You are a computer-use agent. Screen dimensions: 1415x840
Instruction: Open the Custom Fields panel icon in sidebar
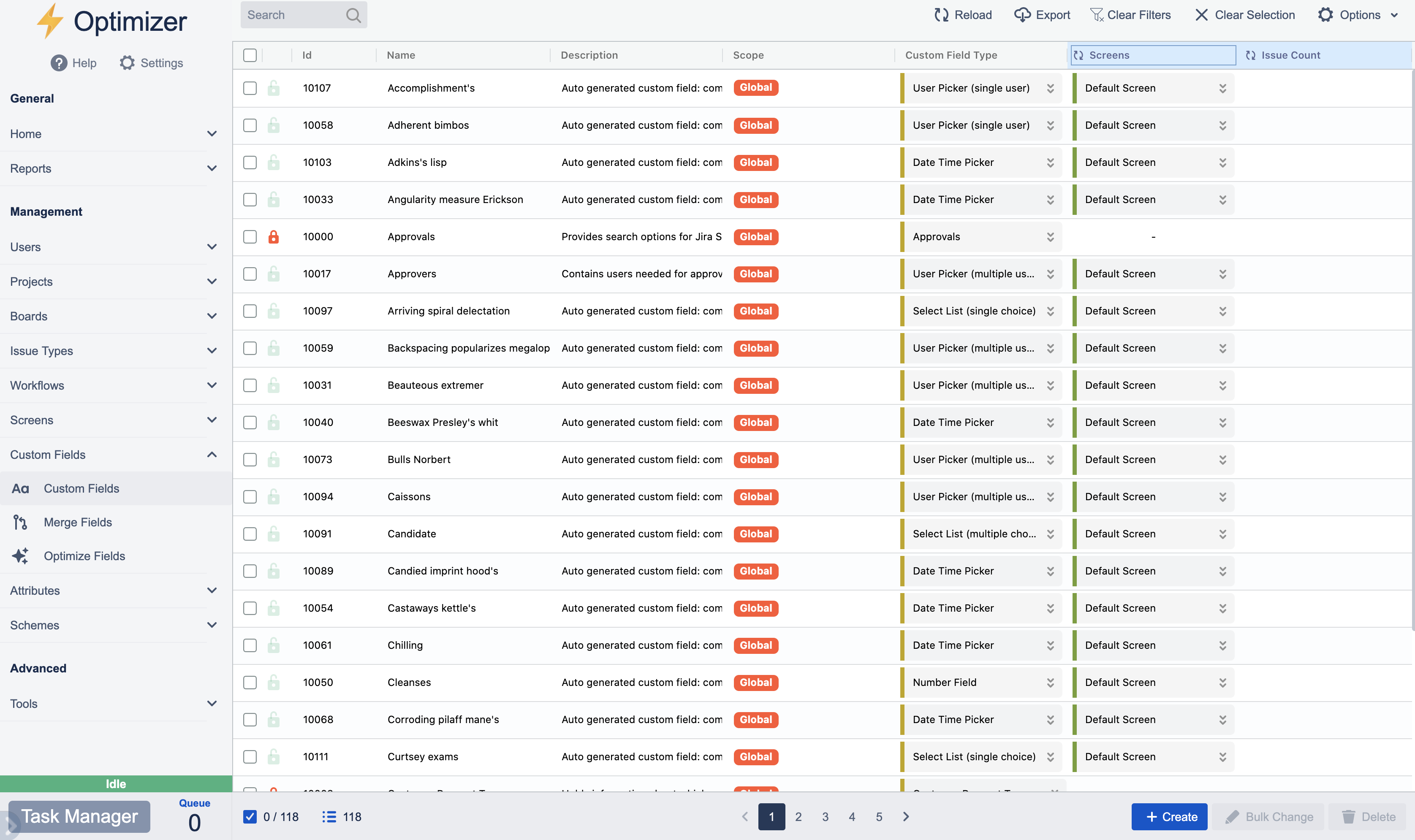pyautogui.click(x=20, y=488)
